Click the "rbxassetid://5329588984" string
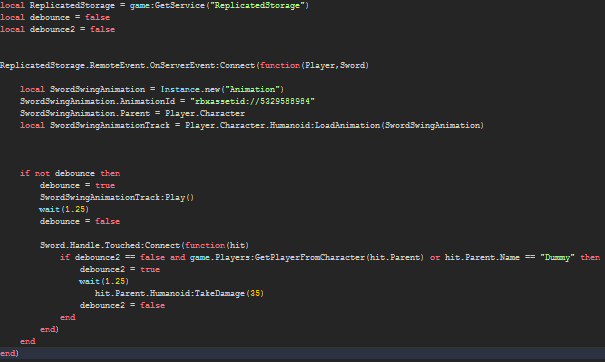Image resolution: width=605 pixels, height=362 pixels. pos(252,101)
